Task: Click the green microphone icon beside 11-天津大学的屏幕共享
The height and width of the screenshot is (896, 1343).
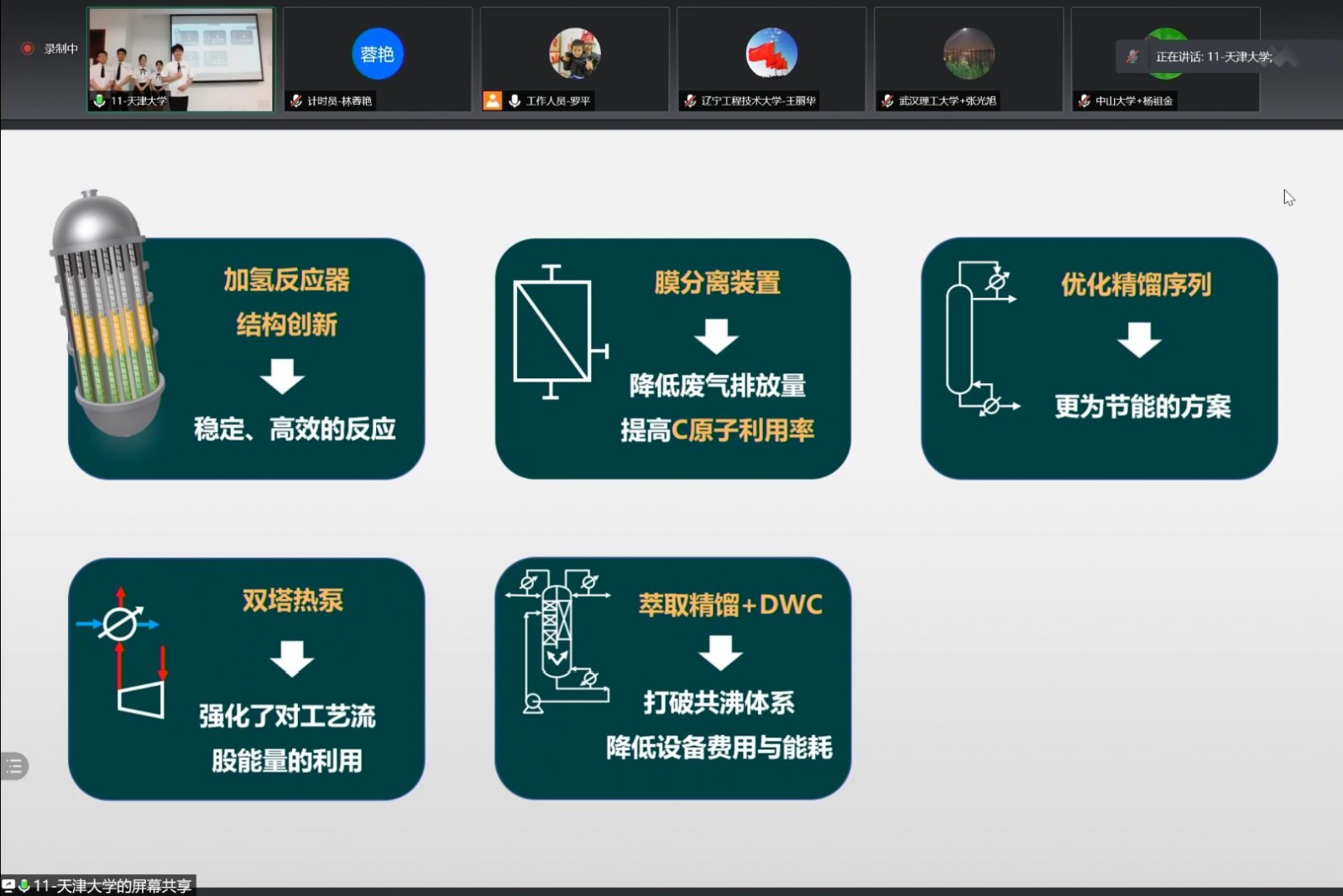Action: tap(24, 885)
